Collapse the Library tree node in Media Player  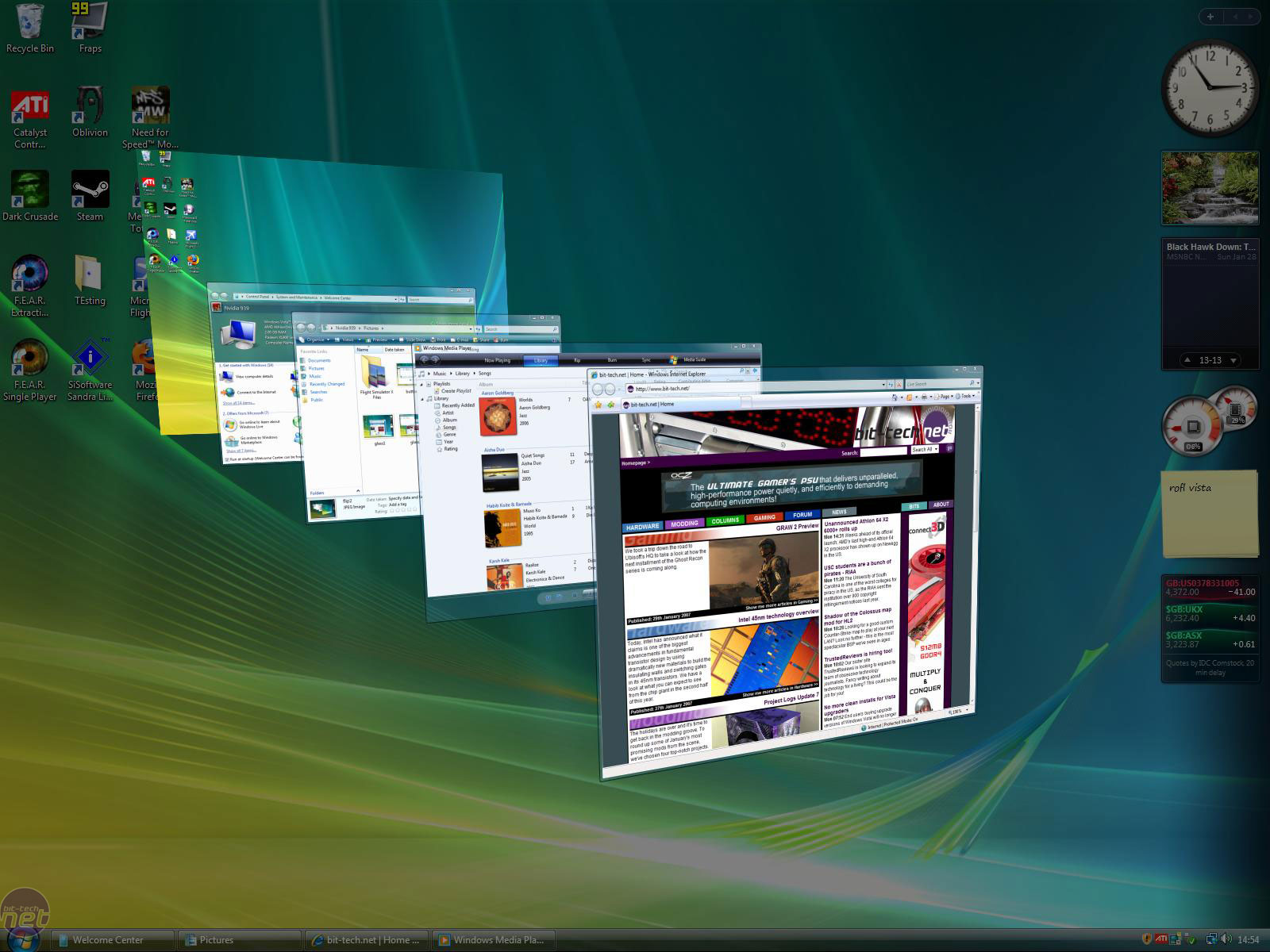[421, 399]
